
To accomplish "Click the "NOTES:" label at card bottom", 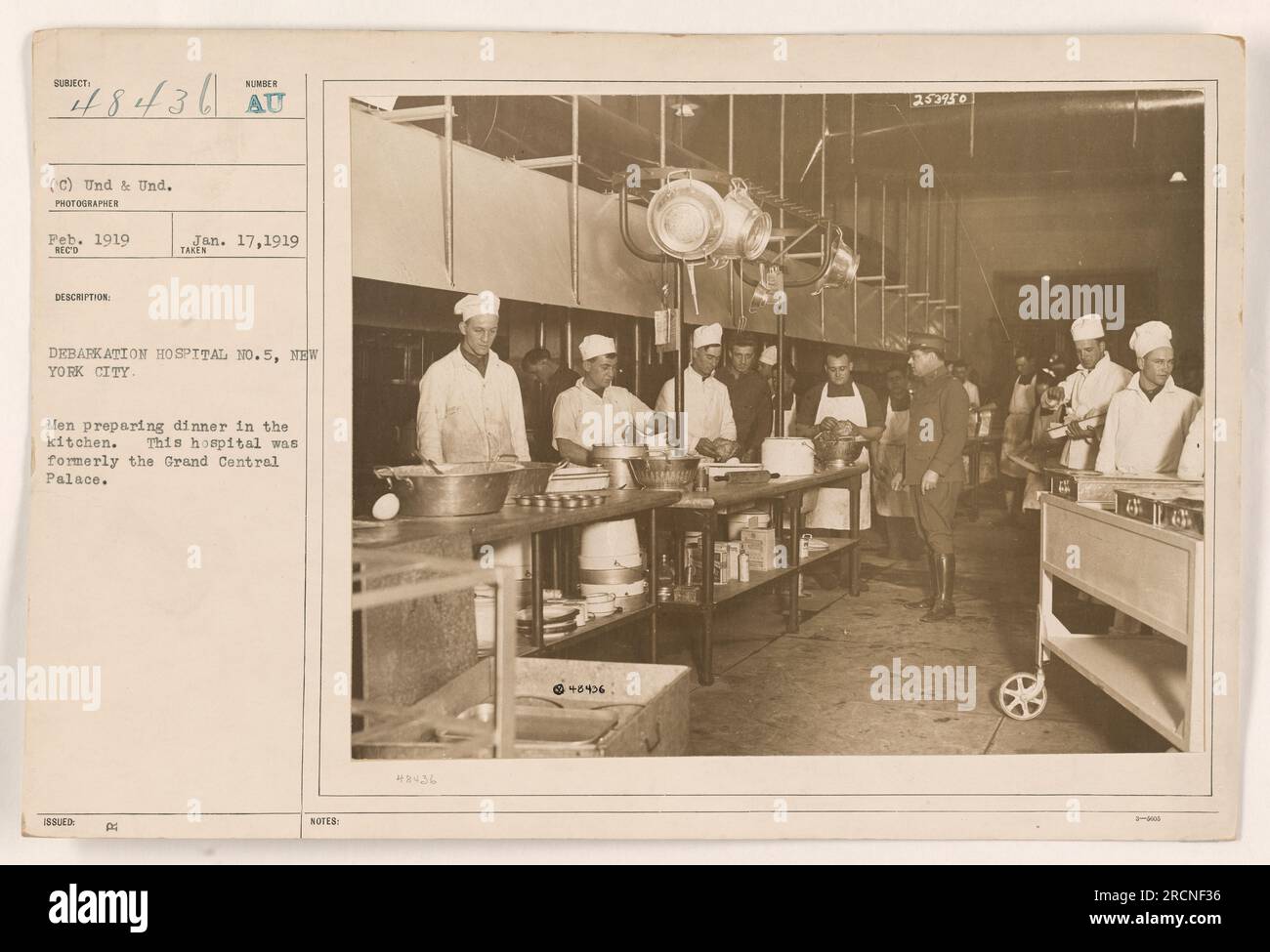I will coord(325,822).
